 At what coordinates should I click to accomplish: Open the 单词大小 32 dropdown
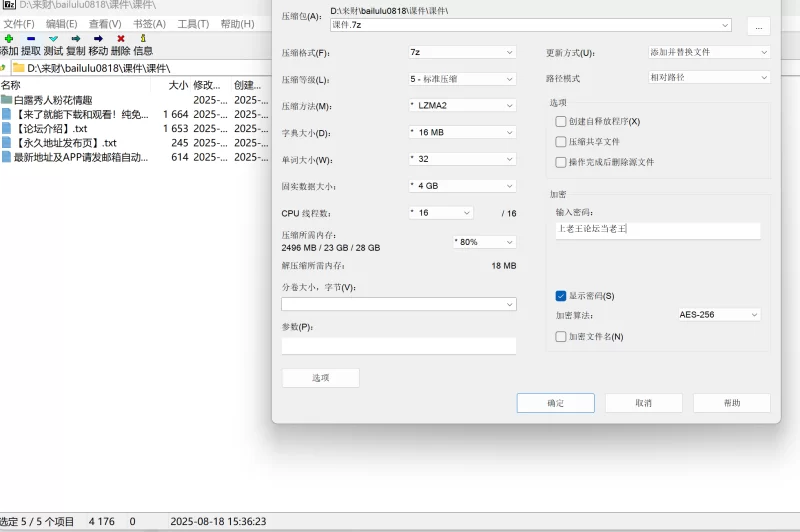pos(462,159)
